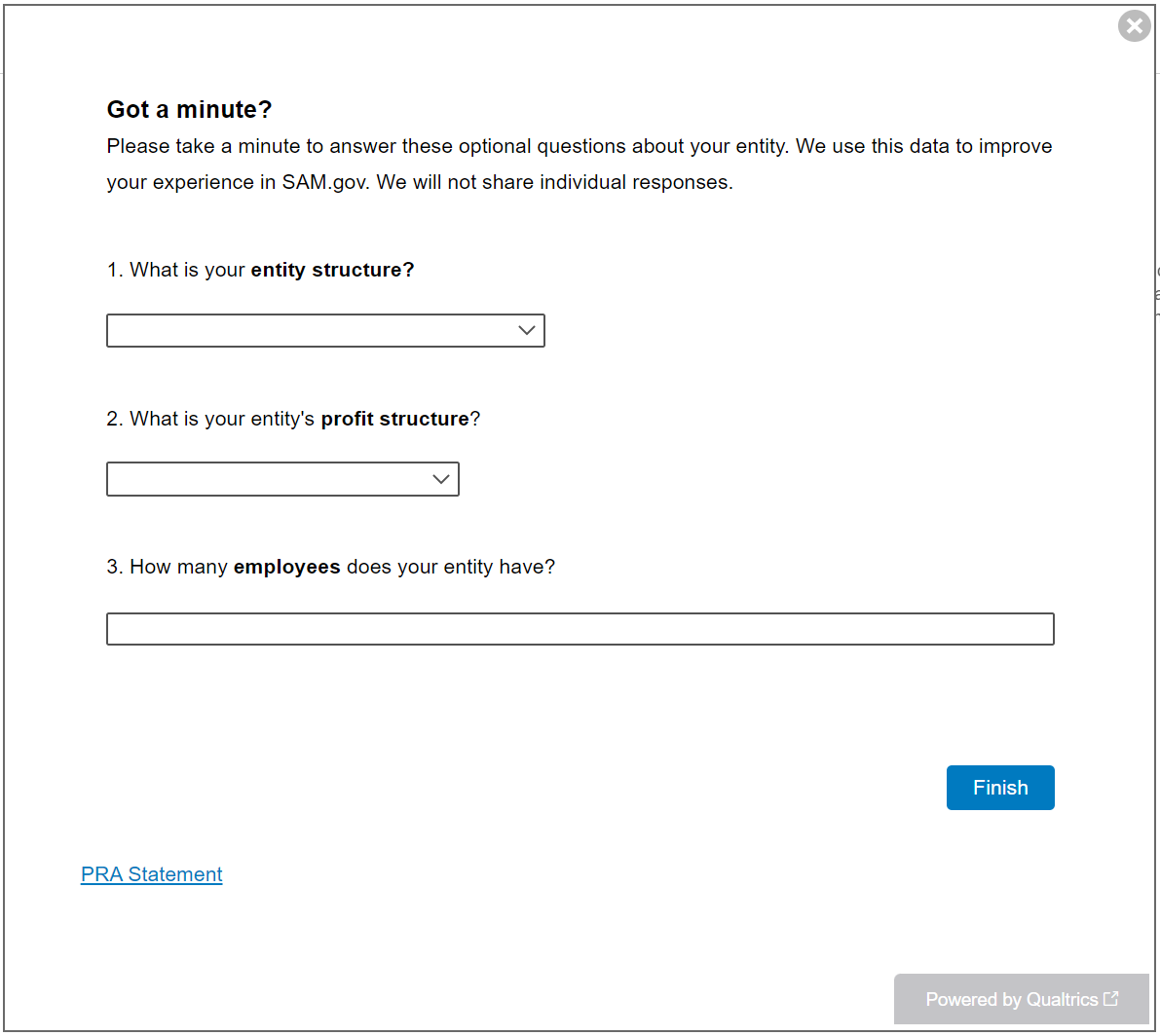Click the chevron arrow of profit structure select
Image resolution: width=1160 pixels, height=1036 pixels.
[x=441, y=479]
